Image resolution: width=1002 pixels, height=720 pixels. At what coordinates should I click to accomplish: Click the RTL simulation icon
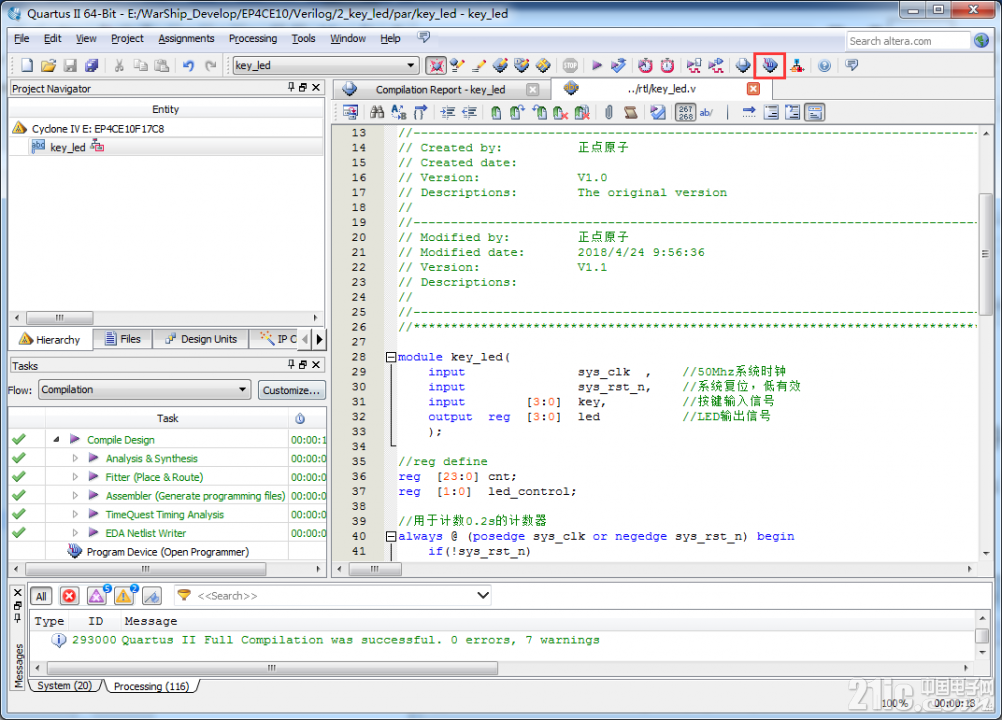(x=693, y=65)
